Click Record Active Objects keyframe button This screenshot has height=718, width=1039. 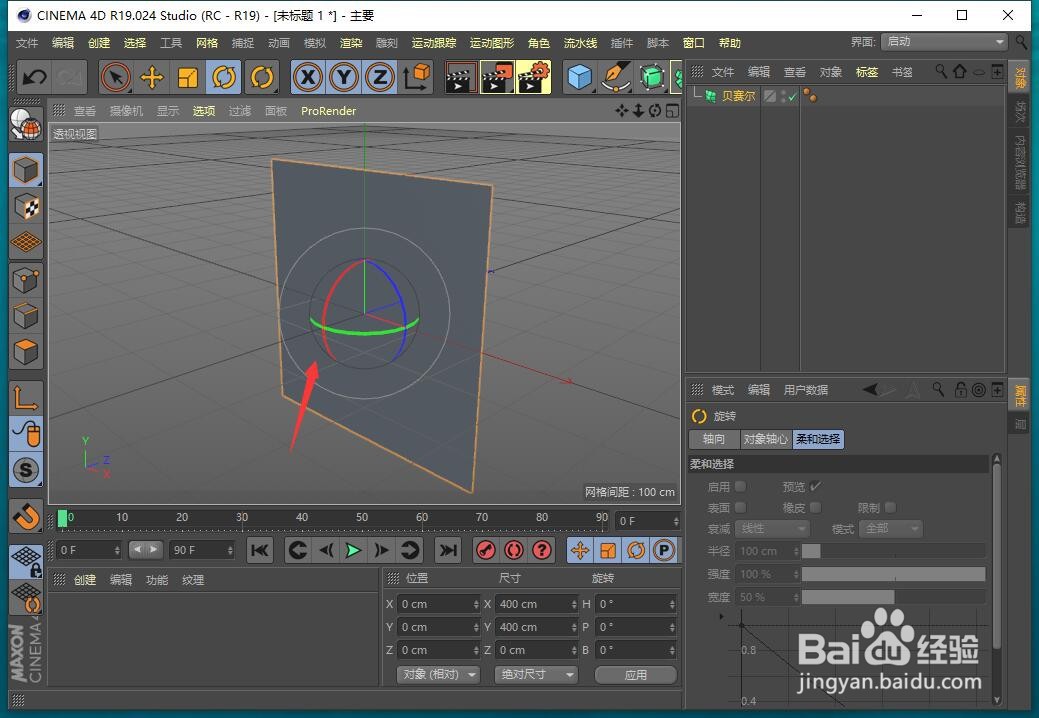pyautogui.click(x=486, y=550)
